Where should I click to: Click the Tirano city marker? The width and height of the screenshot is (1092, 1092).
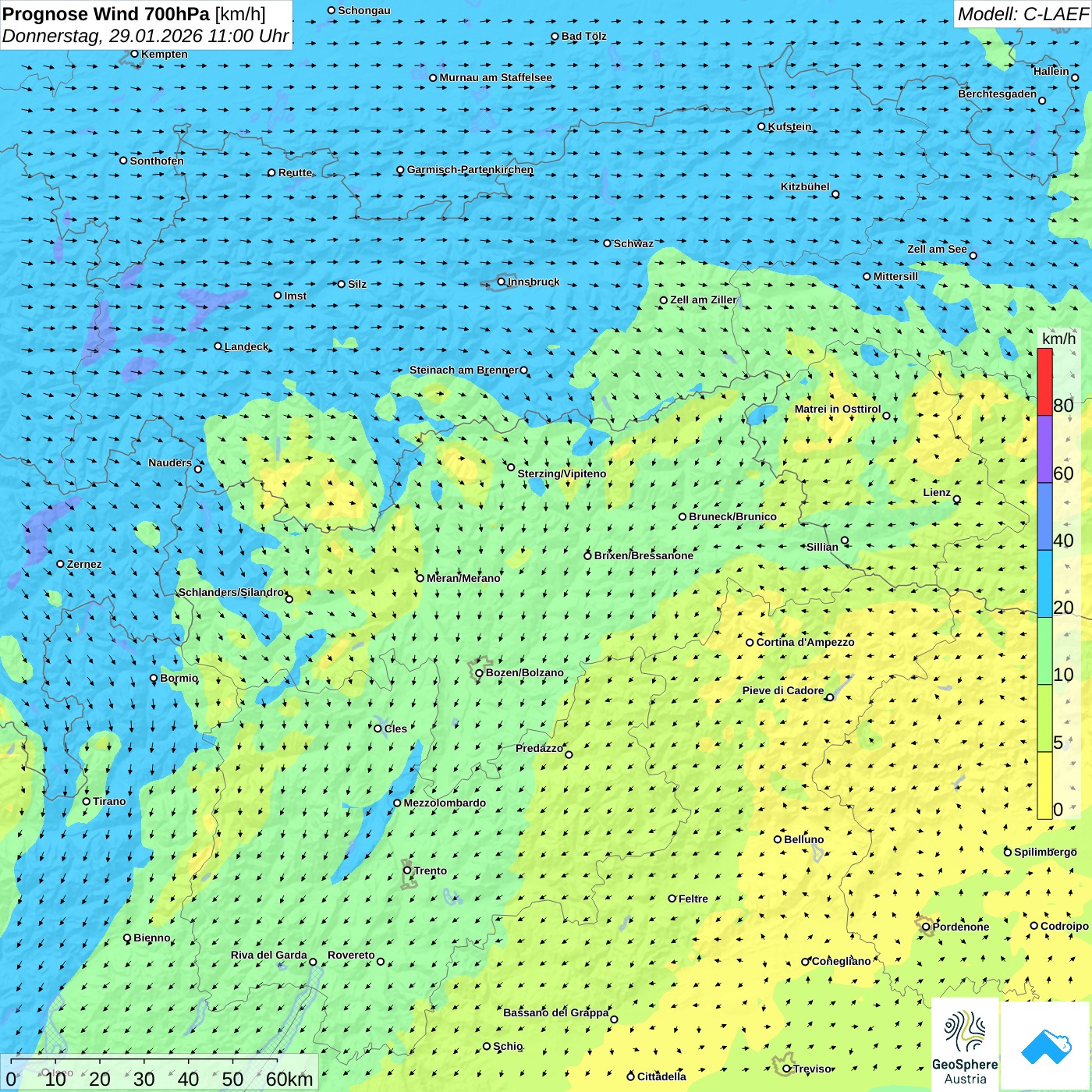(87, 801)
